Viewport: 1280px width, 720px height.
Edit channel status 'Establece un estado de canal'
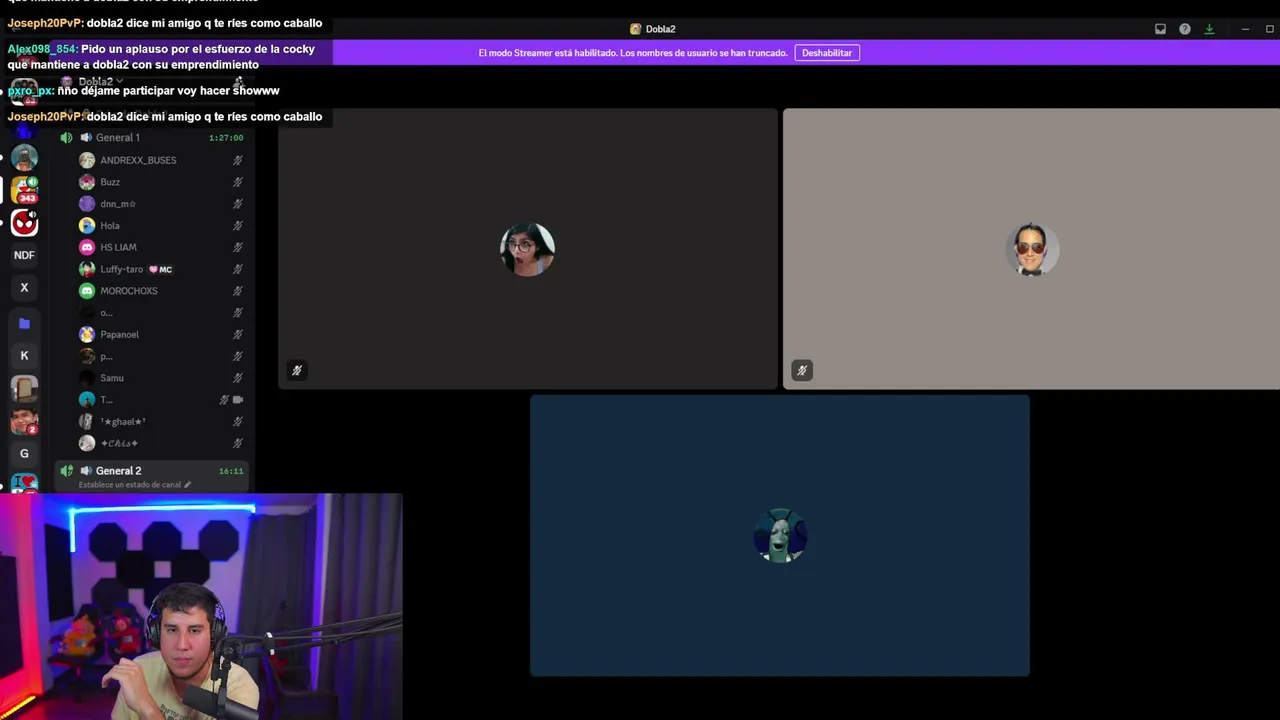click(x=129, y=485)
